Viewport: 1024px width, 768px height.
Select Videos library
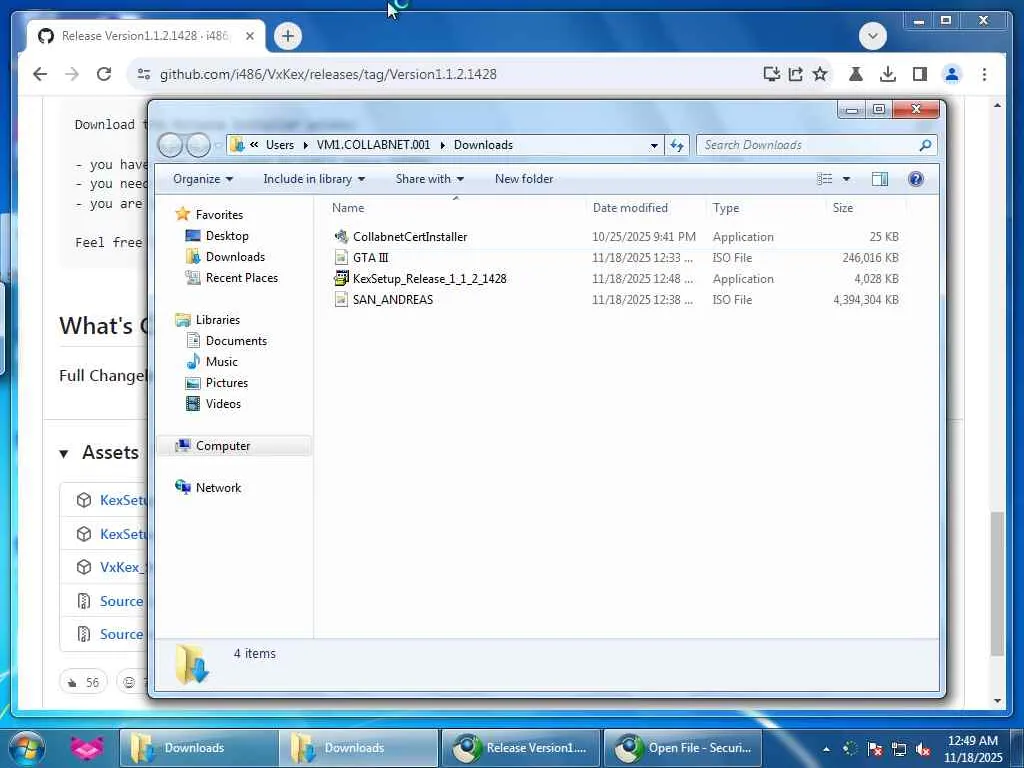point(223,404)
